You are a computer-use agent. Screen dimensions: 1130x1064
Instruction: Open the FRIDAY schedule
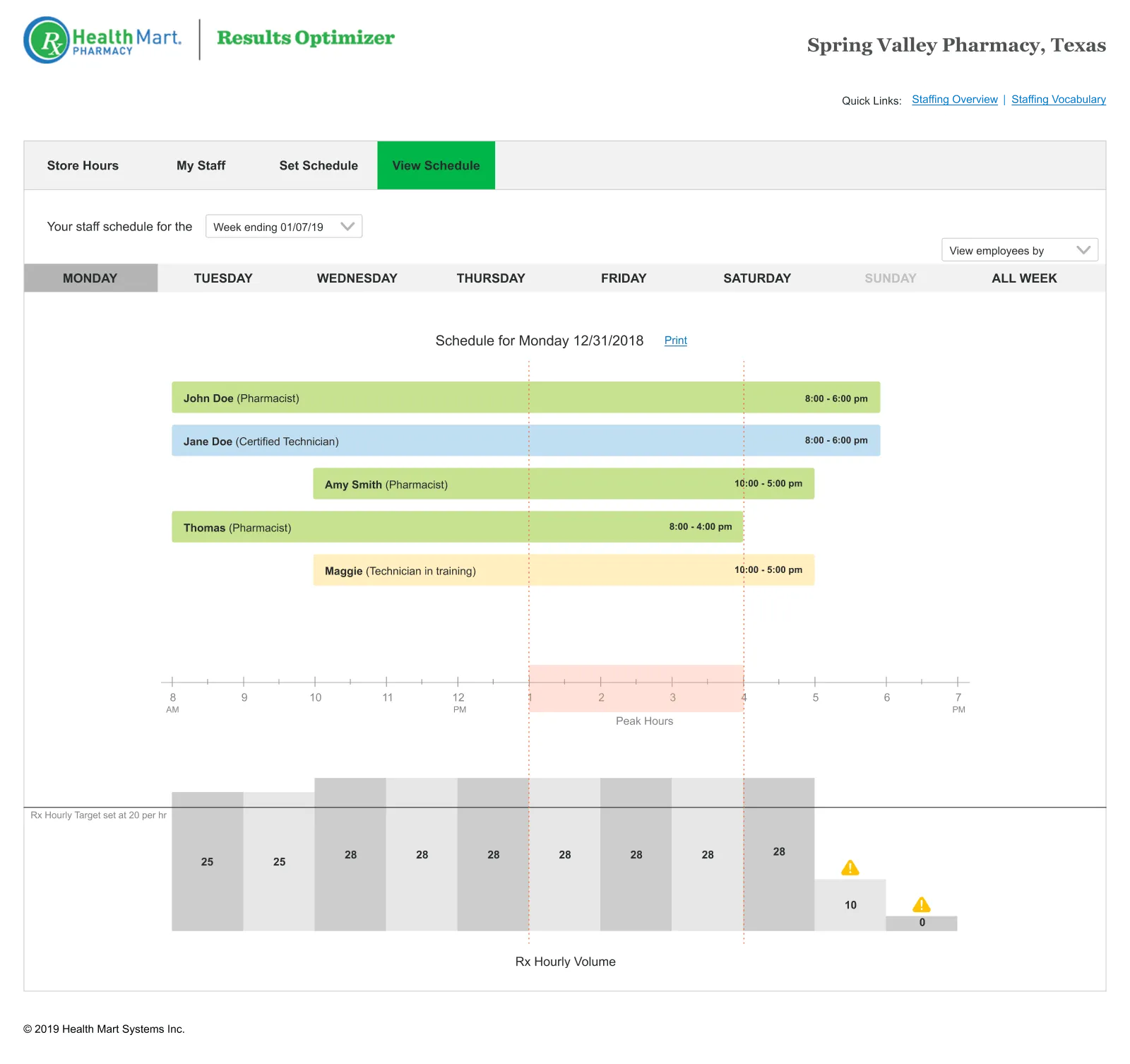click(624, 278)
